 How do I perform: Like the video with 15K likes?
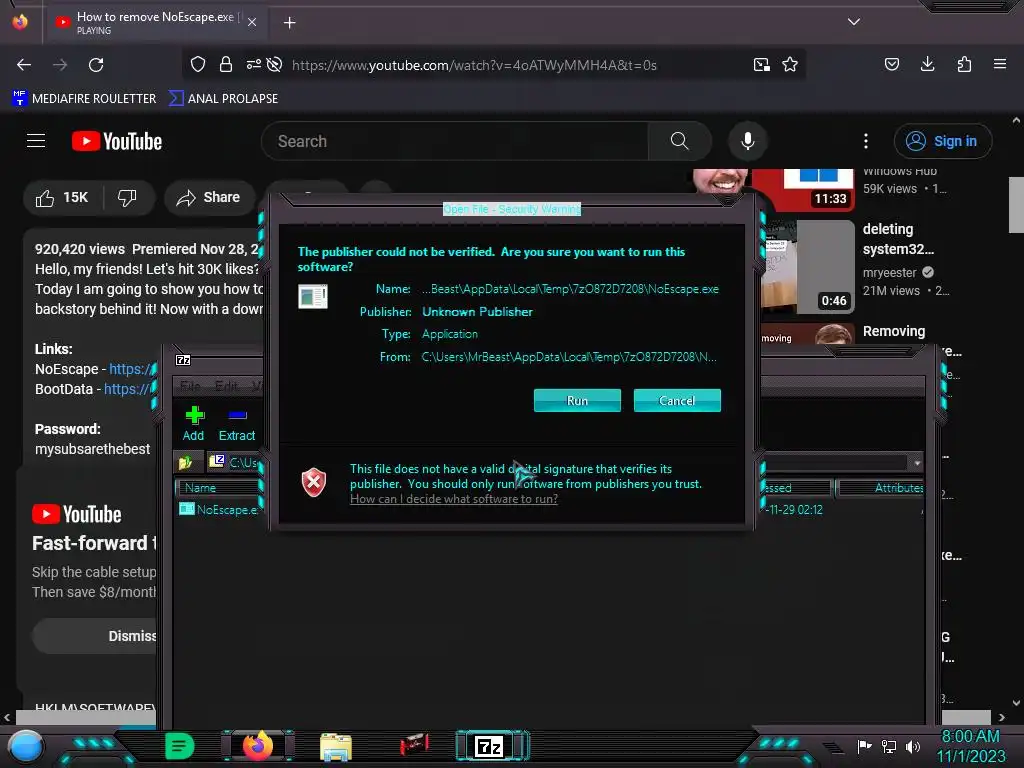(63, 198)
